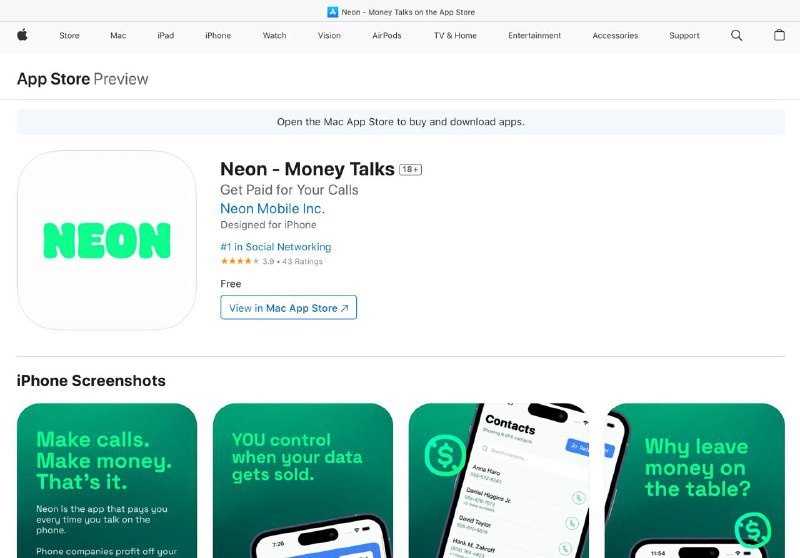View the 'Make calls. Make money.' screenshot
This screenshot has height=558, width=800.
pos(107,480)
